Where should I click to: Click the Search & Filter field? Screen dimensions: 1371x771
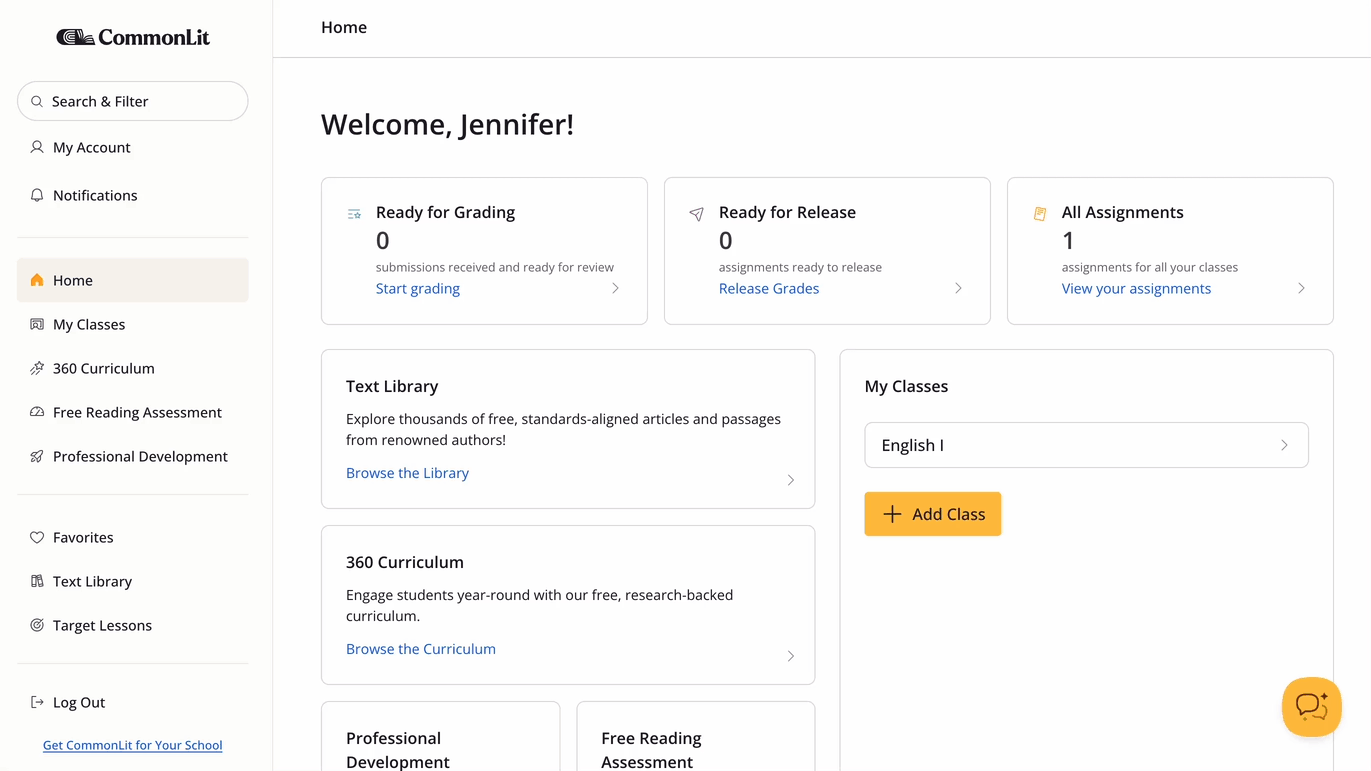[x=133, y=101]
